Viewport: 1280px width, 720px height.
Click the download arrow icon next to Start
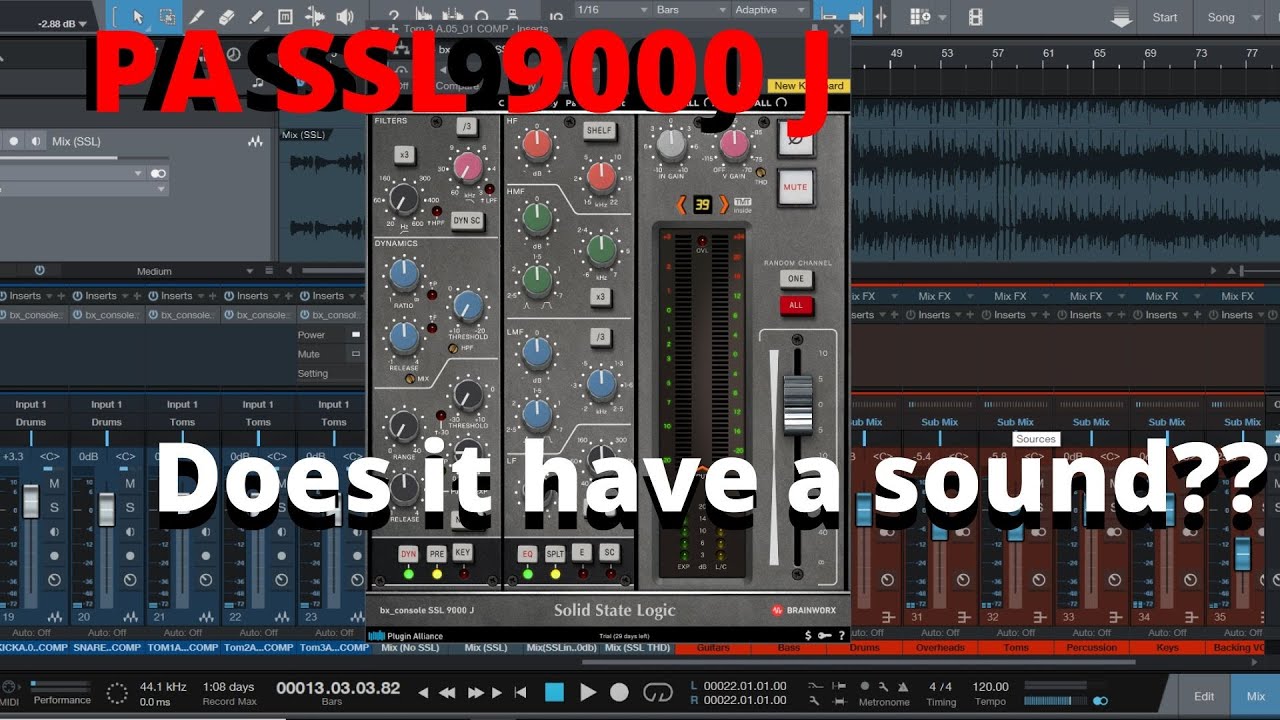point(1121,17)
